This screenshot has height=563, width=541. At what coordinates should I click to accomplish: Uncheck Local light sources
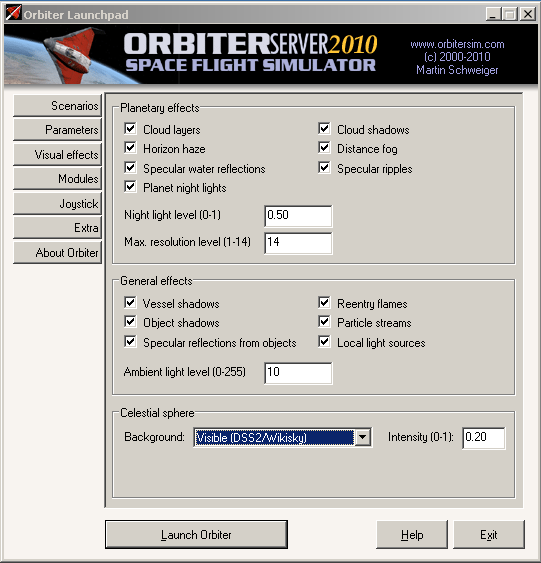[324, 342]
